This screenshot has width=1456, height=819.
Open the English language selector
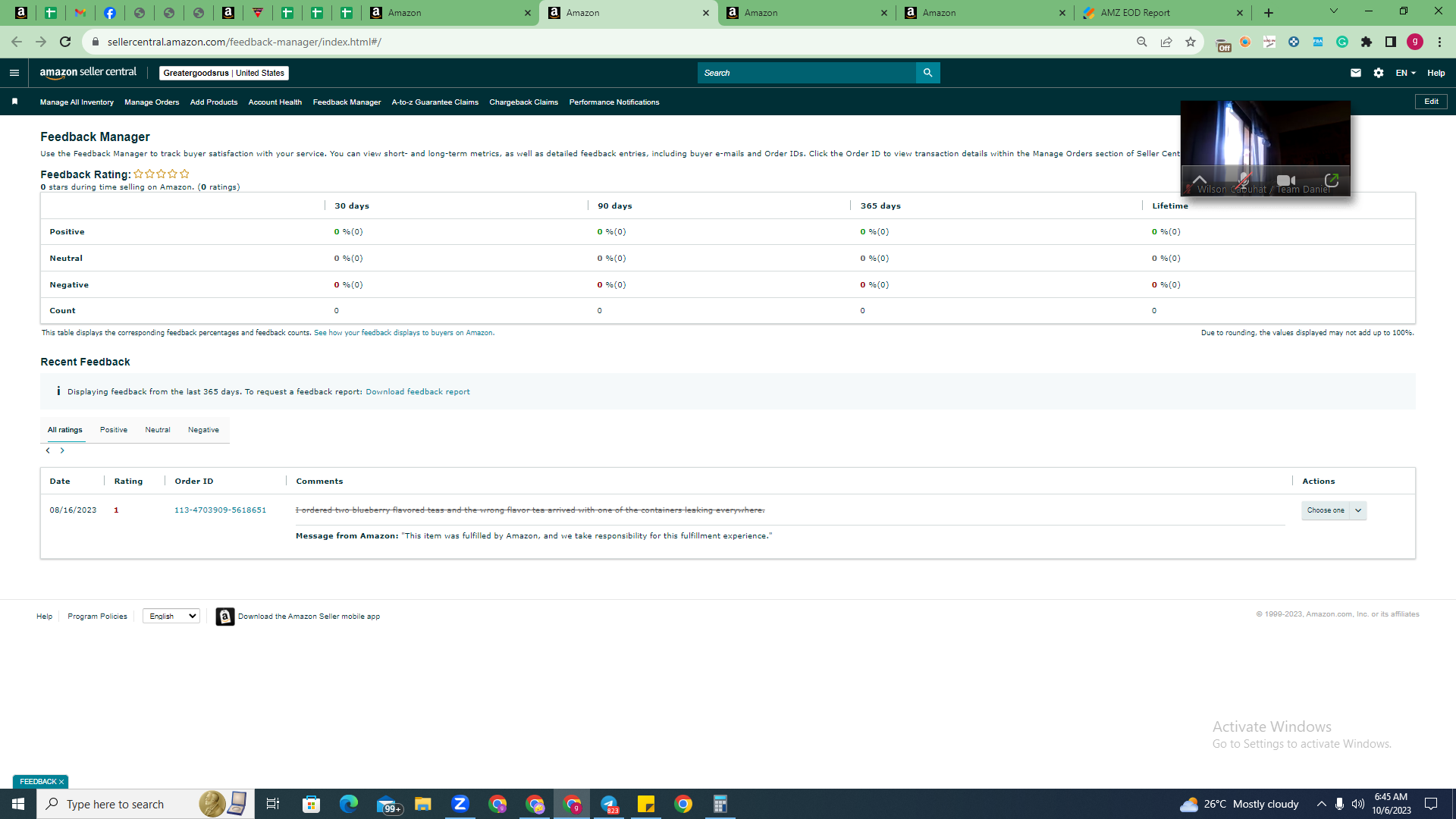point(171,617)
